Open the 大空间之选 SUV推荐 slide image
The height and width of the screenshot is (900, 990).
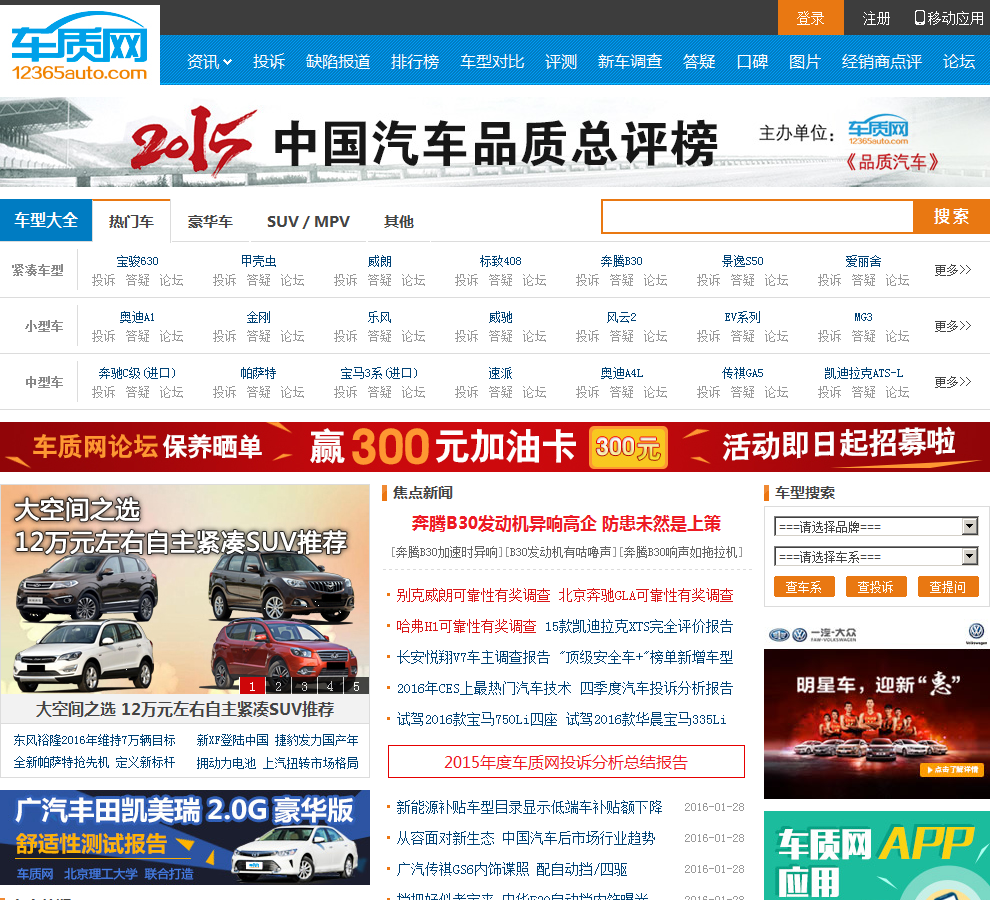tap(185, 589)
